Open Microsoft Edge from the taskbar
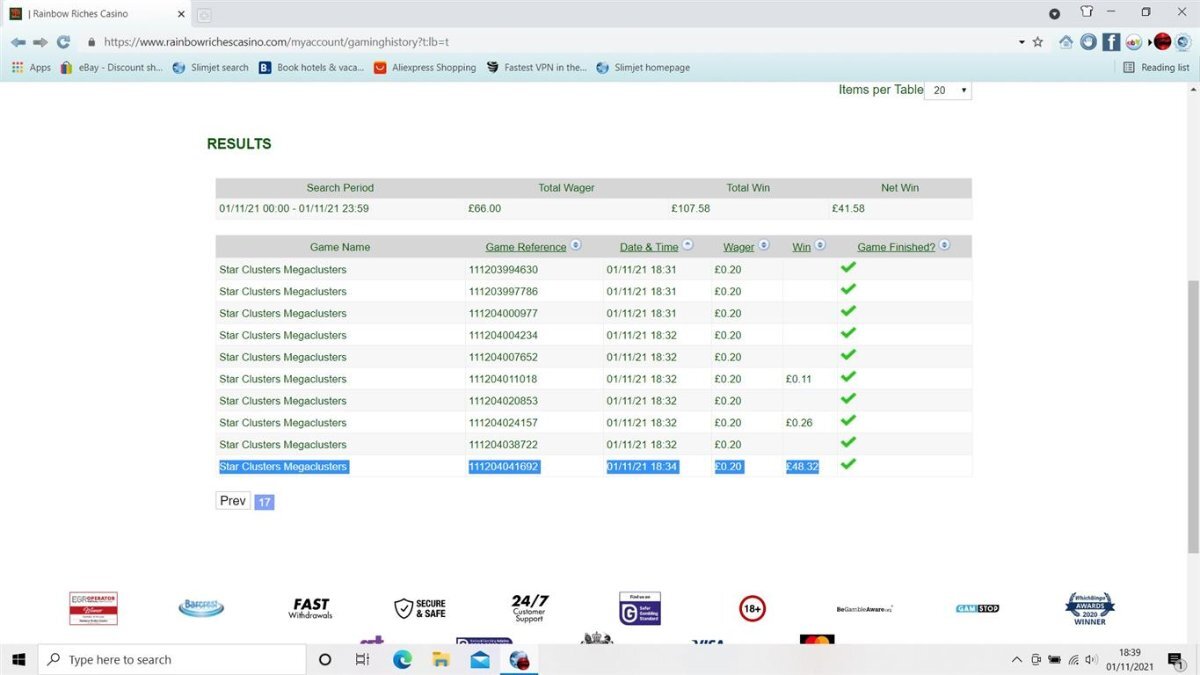 click(402, 660)
